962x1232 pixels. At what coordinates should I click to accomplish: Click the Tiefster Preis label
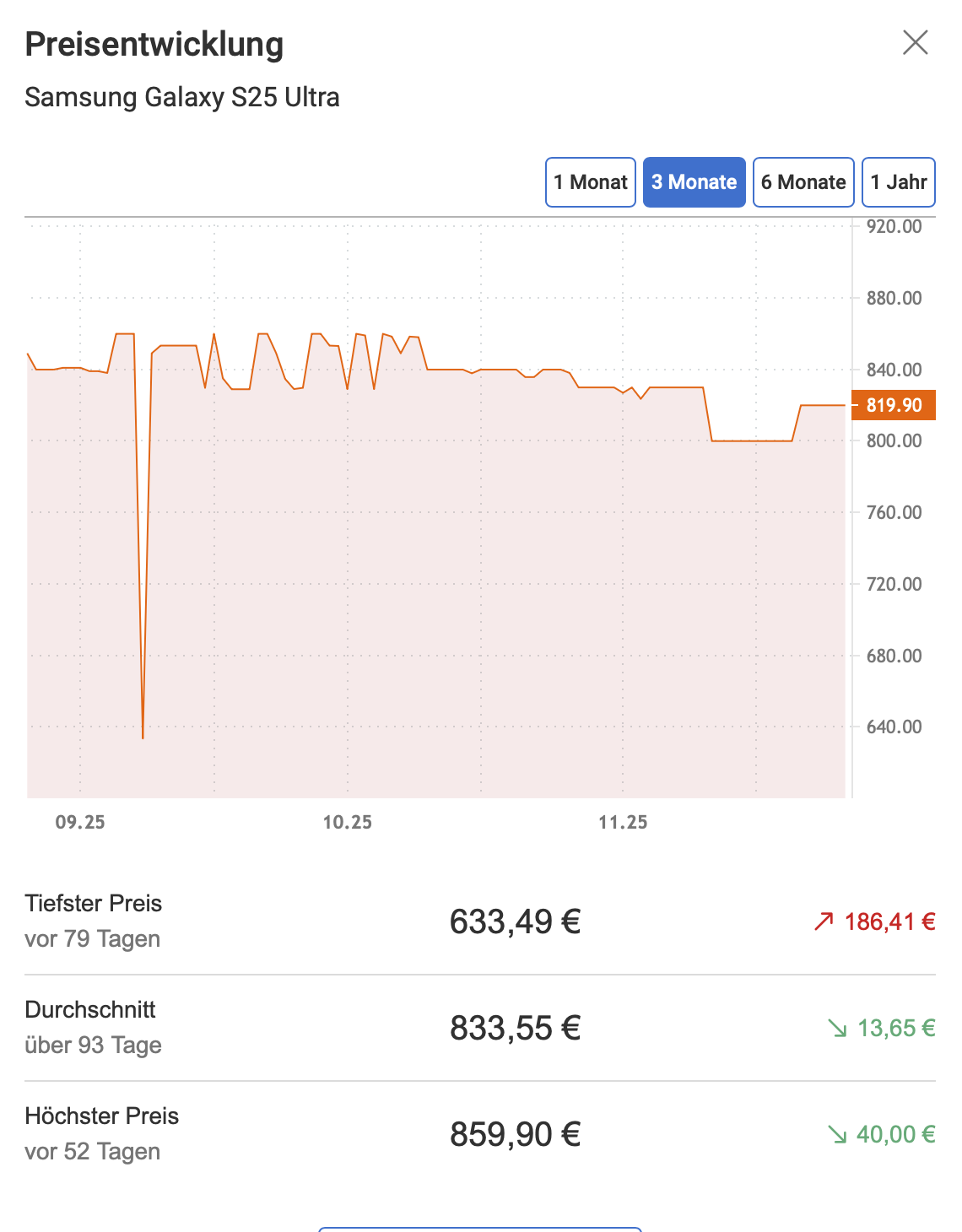pyautogui.click(x=94, y=903)
